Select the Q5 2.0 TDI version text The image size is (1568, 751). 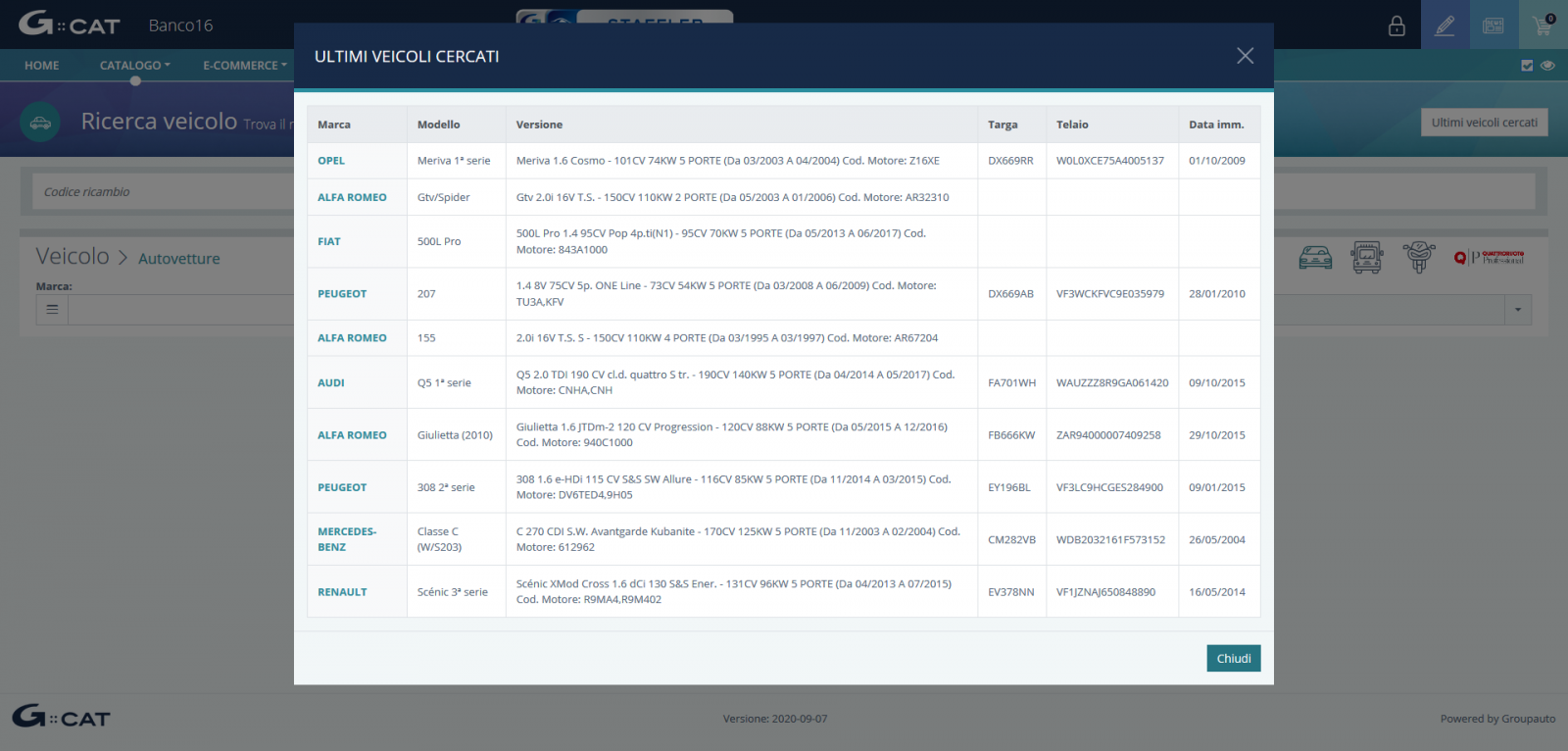click(736, 382)
